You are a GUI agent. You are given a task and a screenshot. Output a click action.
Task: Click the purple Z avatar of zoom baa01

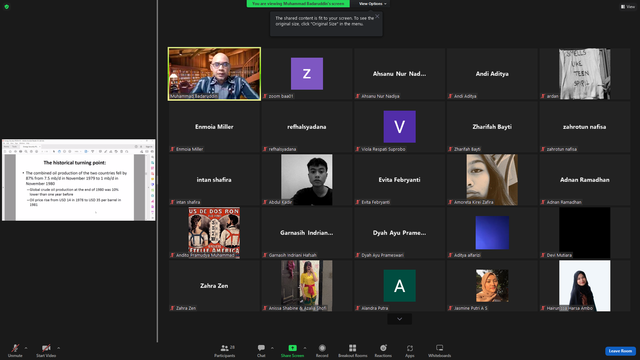(x=307, y=73)
